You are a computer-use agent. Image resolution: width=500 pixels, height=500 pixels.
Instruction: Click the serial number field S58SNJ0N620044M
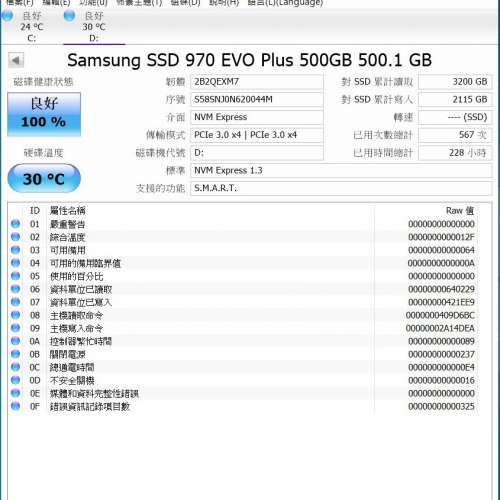click(257, 99)
